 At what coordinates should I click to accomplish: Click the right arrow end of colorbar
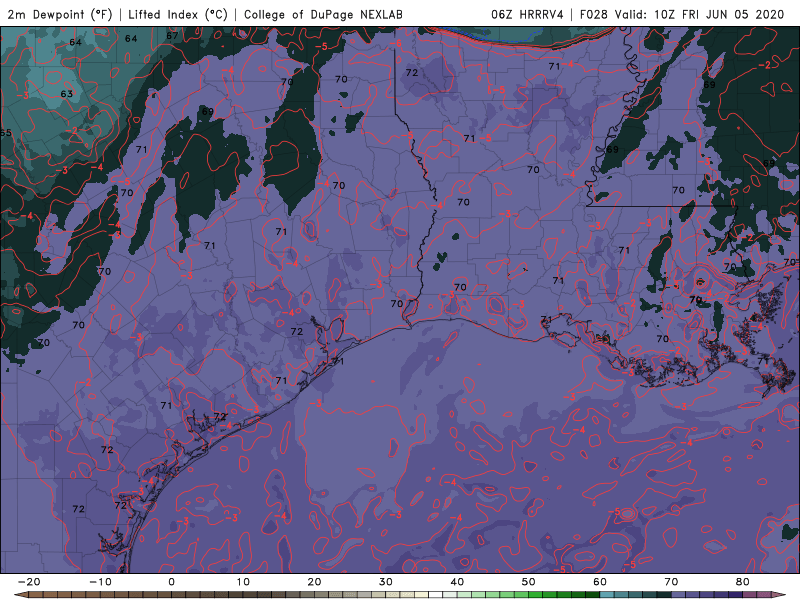coord(779,595)
